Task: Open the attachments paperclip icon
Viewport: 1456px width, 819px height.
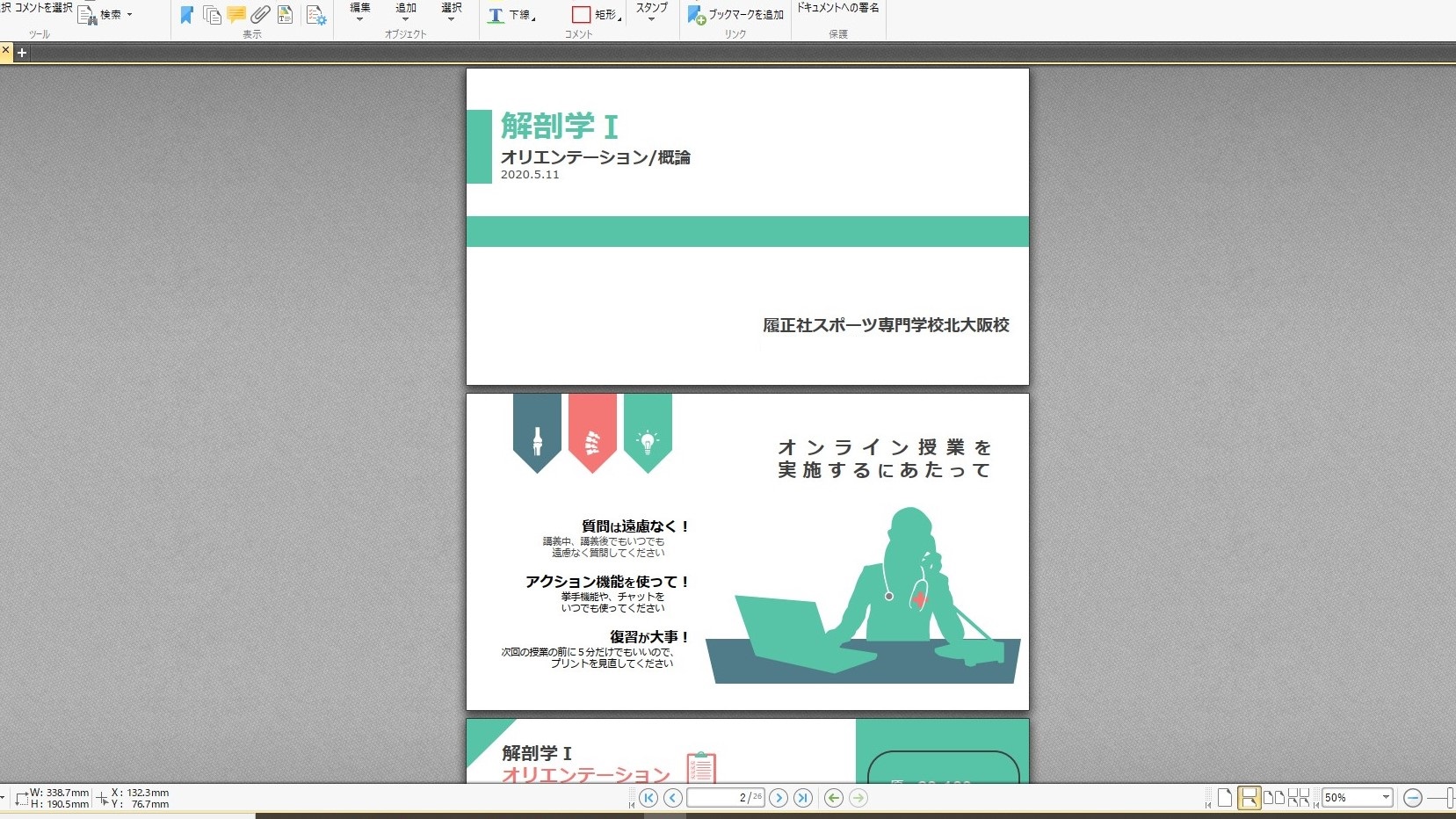Action: (x=260, y=15)
